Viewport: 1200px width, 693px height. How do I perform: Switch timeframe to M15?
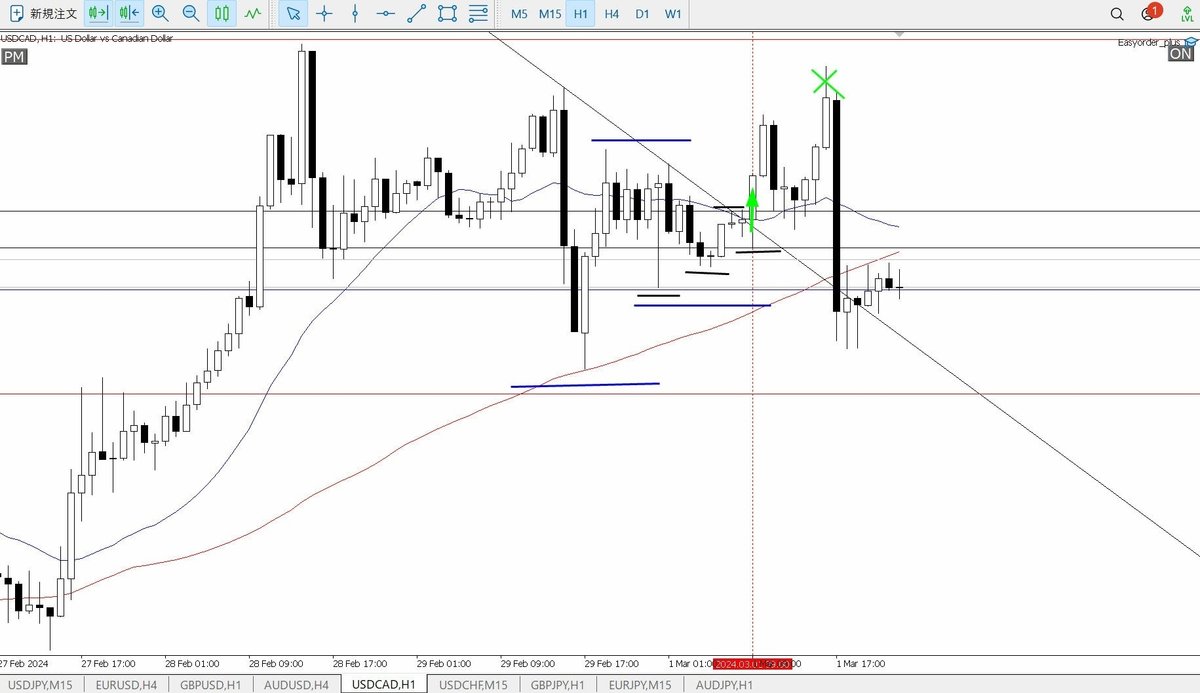(549, 14)
